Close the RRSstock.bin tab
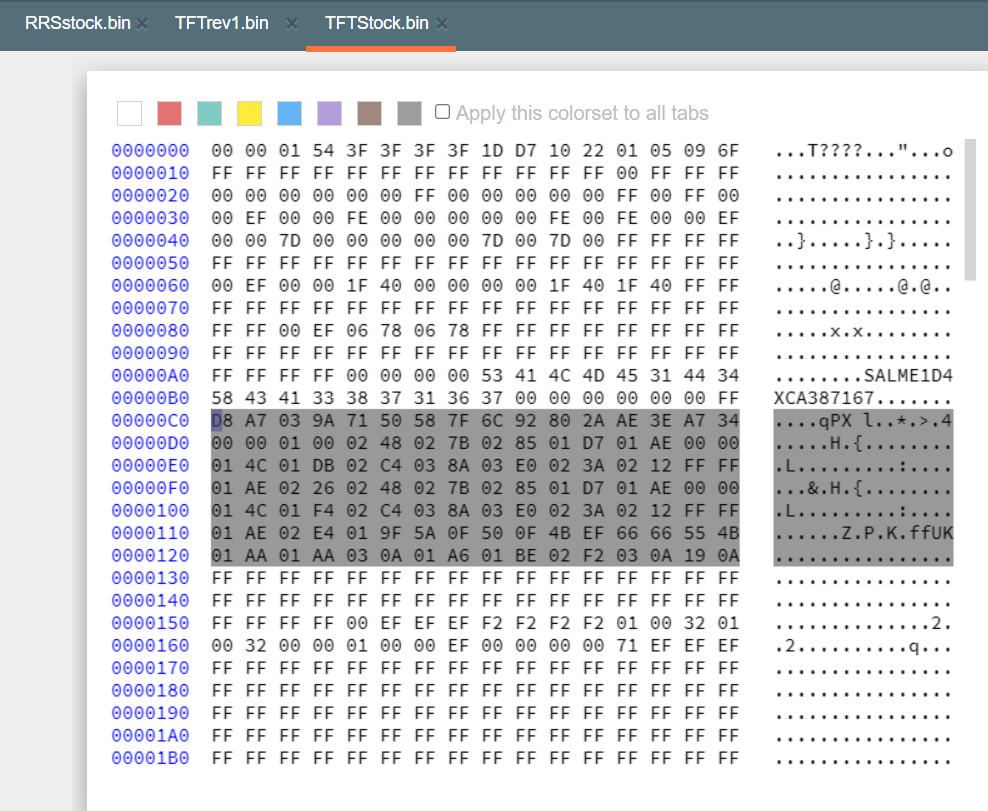Image resolution: width=988 pixels, height=811 pixels. (x=143, y=25)
